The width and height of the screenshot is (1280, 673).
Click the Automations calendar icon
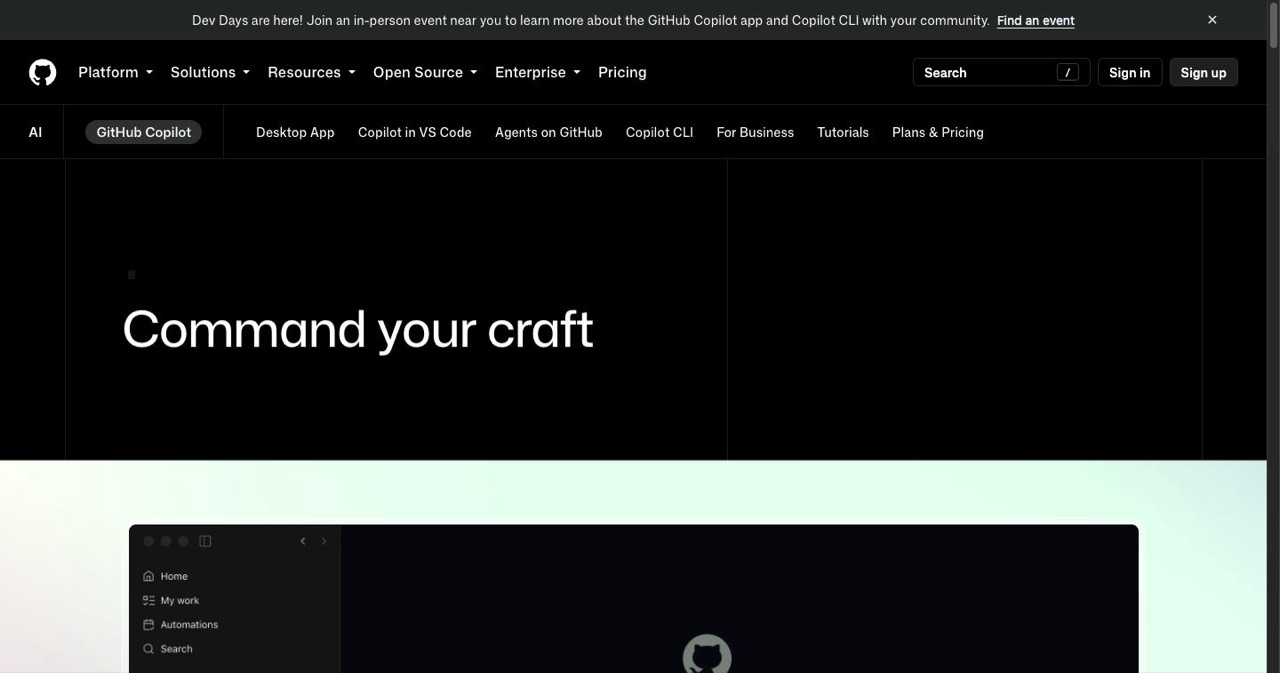tap(149, 624)
